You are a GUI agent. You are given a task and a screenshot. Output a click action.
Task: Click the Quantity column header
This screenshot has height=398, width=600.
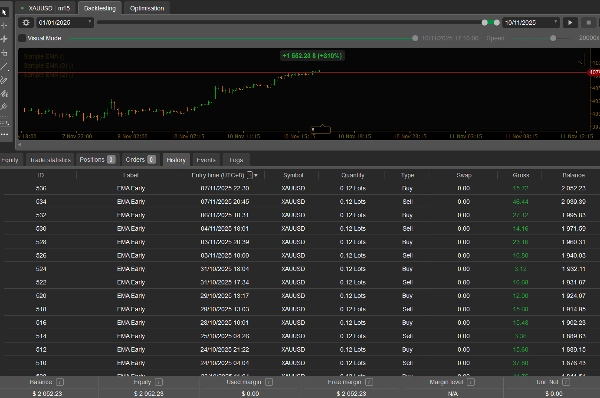[353, 175]
